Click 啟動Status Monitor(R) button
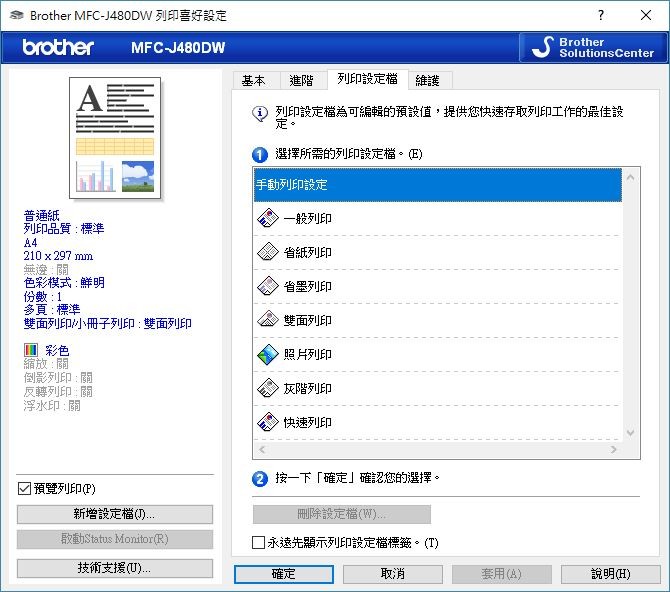This screenshot has height=592, width=670. pyautogui.click(x=115, y=539)
